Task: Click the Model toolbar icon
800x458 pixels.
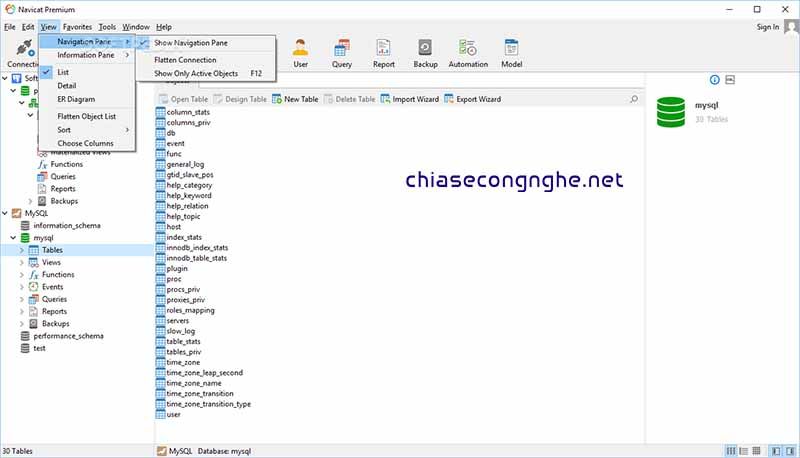Action: click(512, 52)
